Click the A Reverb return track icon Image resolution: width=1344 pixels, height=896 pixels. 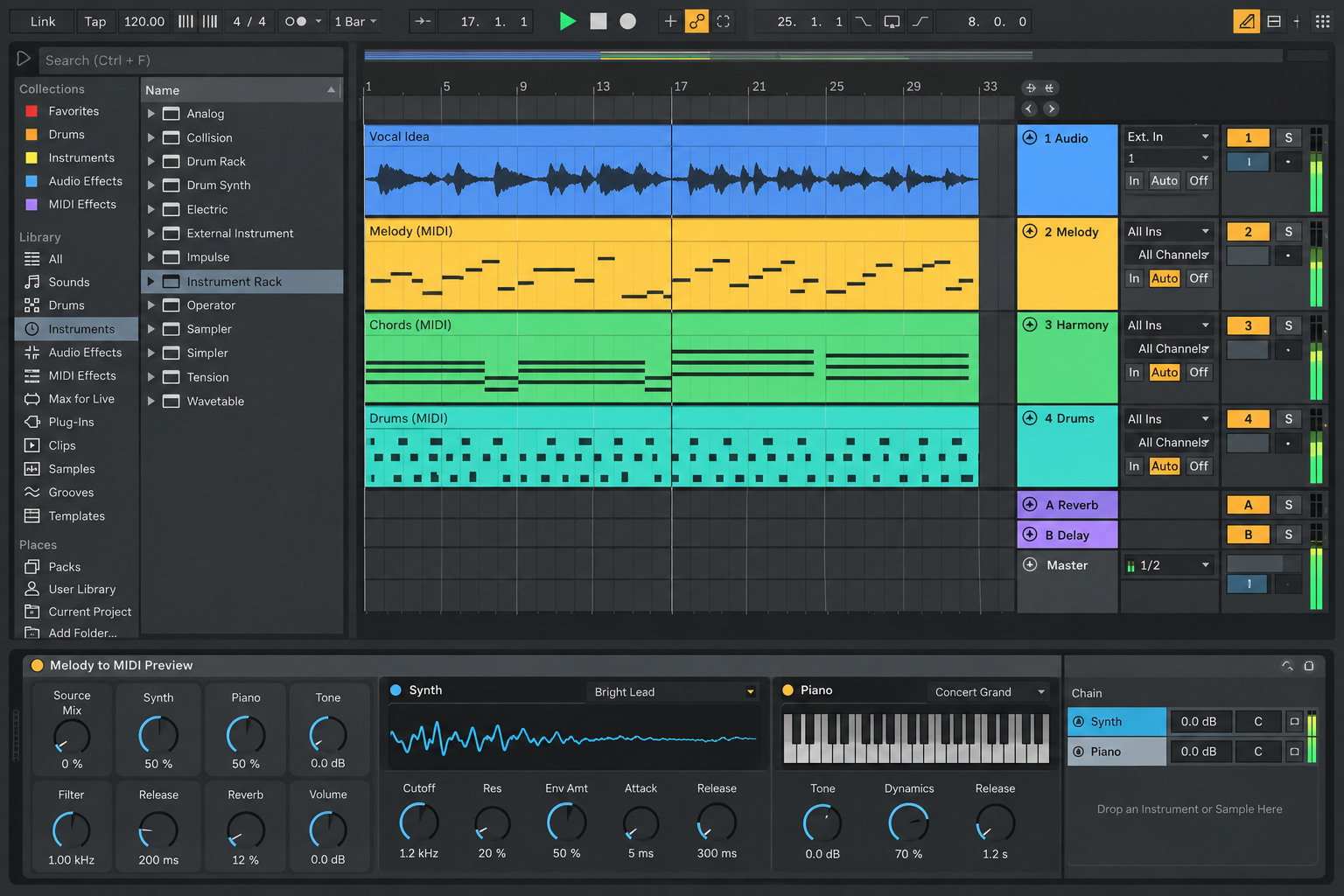pyautogui.click(x=1030, y=505)
